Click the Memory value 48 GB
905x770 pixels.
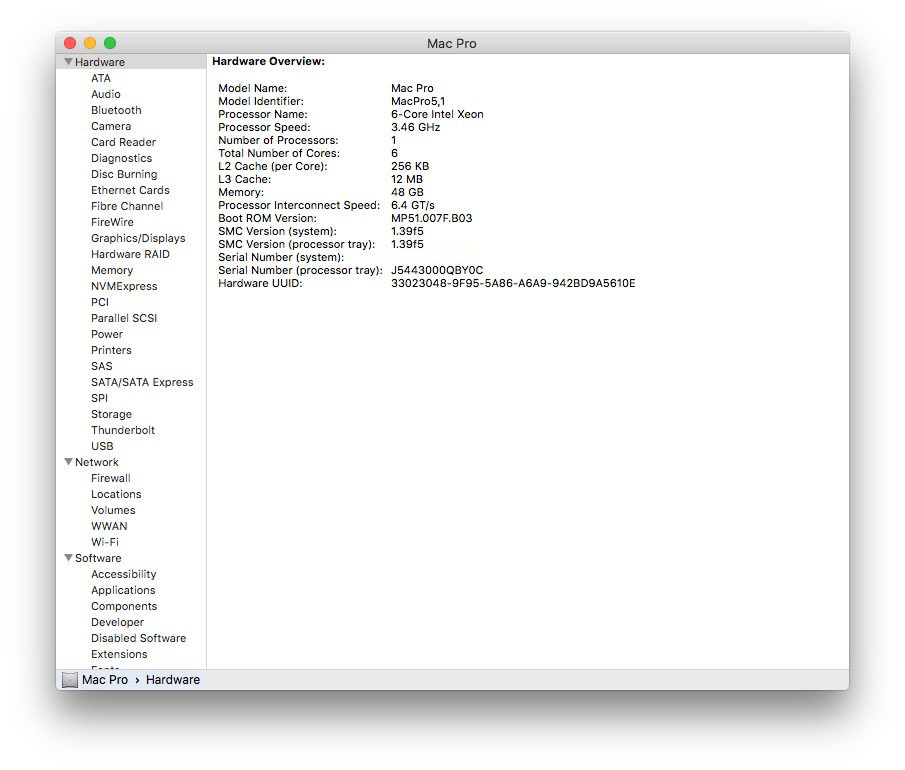(407, 192)
